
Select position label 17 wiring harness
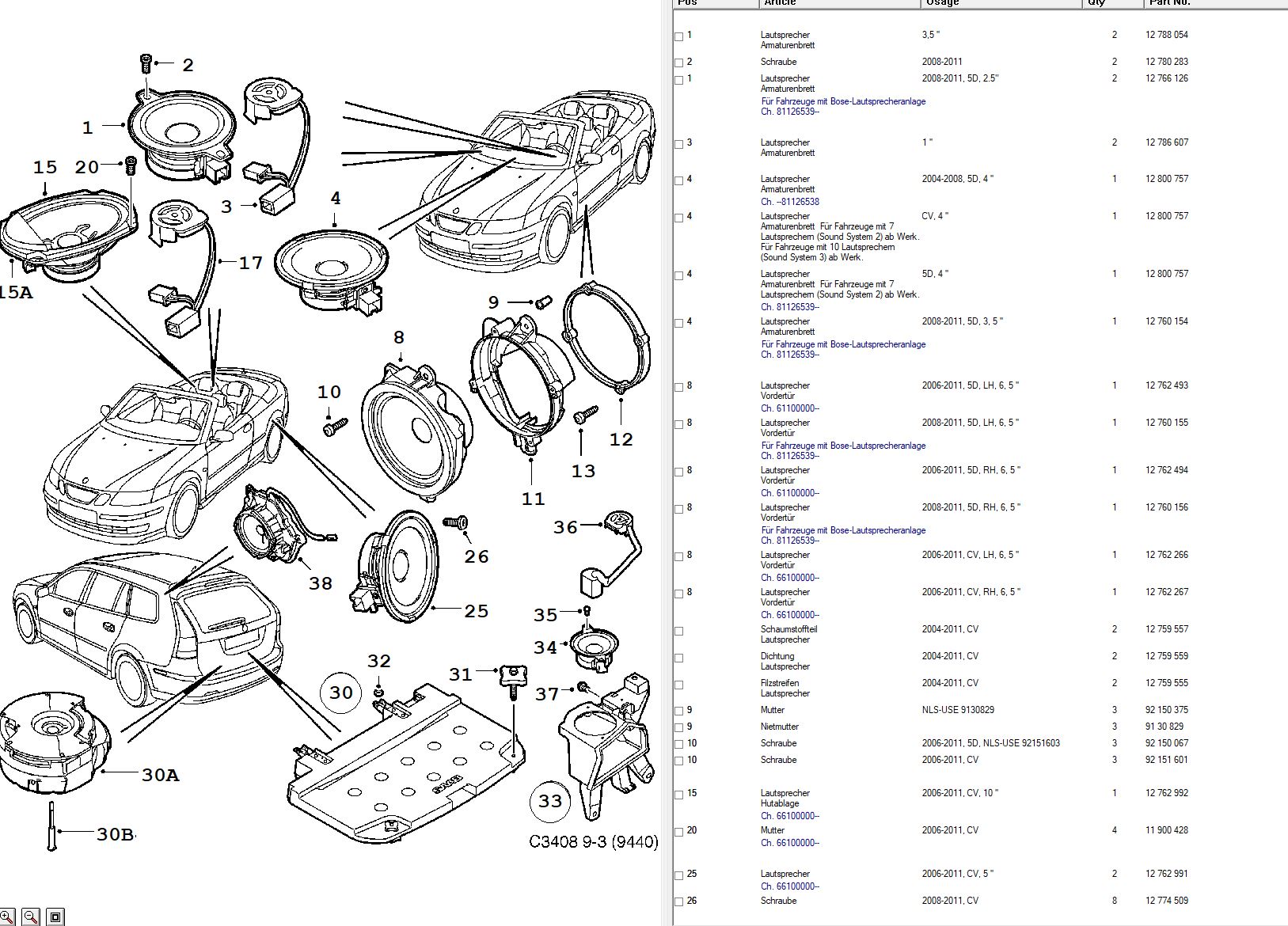click(251, 263)
